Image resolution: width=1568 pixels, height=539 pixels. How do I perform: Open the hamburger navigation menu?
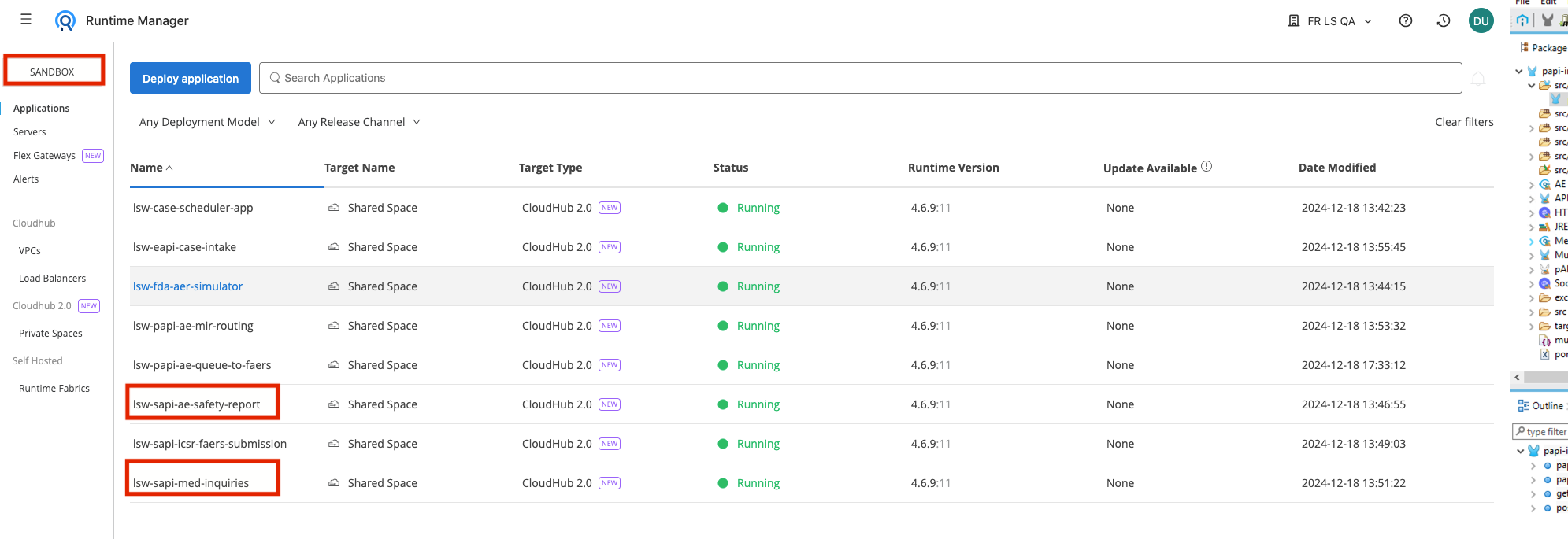[x=26, y=20]
